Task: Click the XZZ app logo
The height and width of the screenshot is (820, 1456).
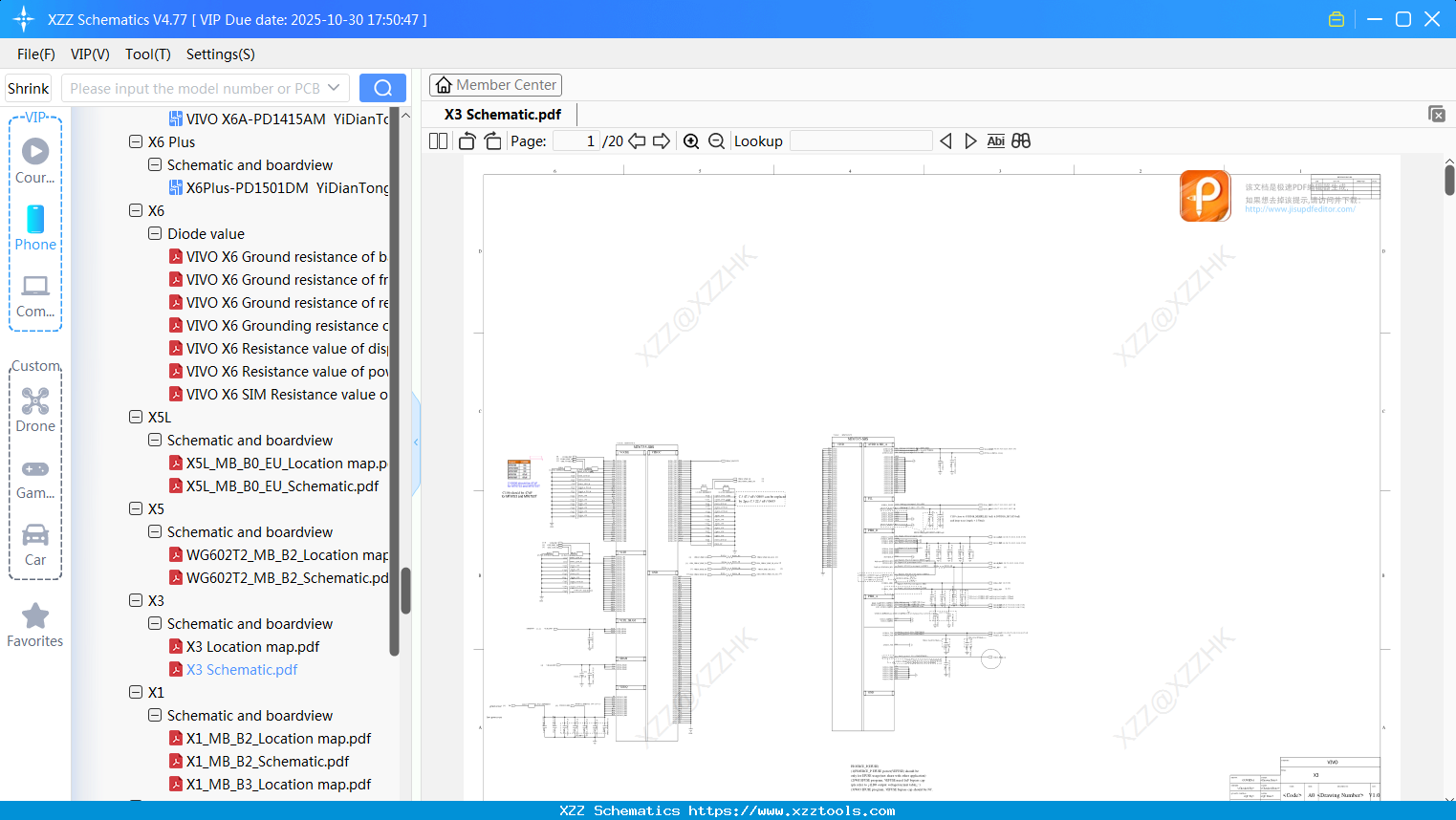Action: 24,19
